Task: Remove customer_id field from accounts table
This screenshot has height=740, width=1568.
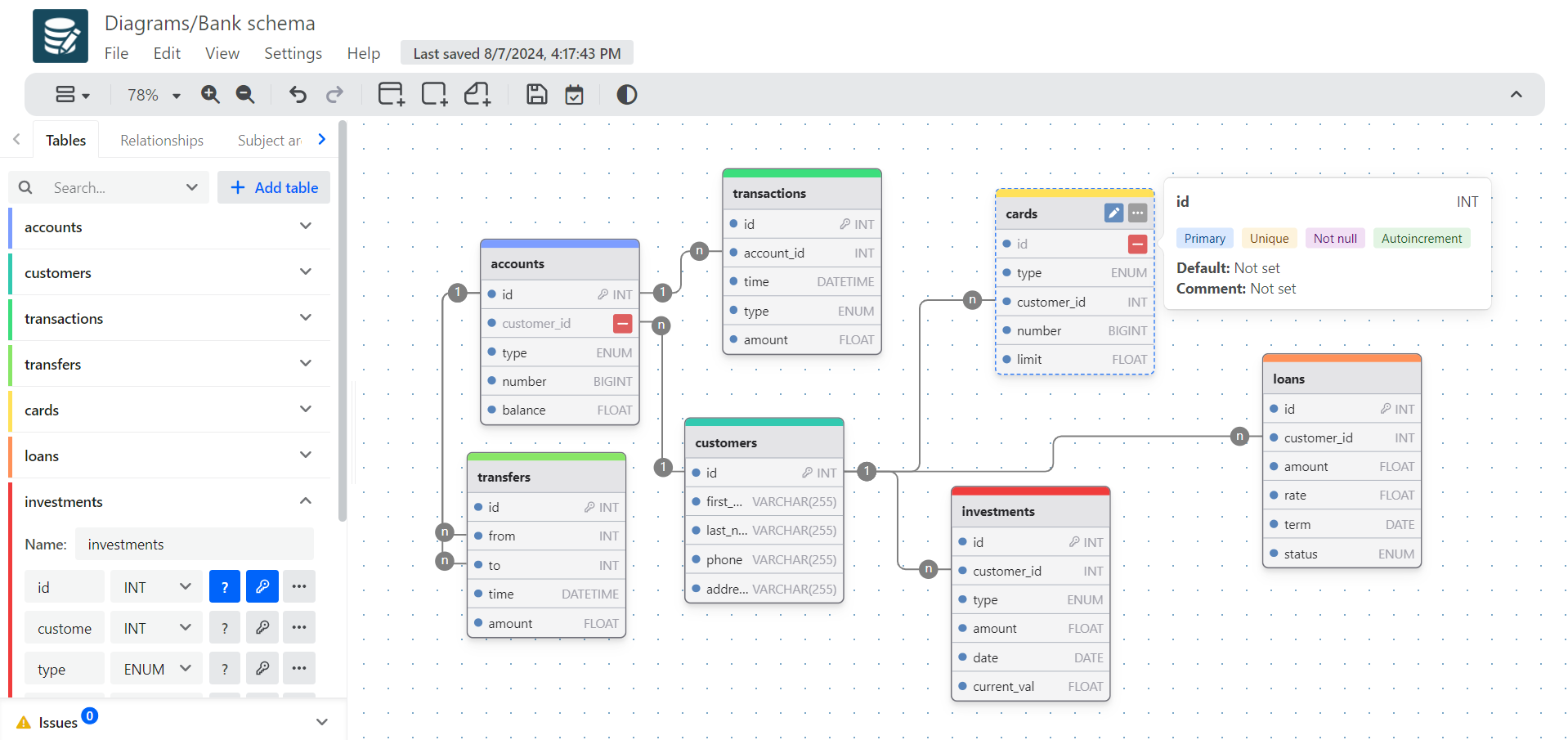Action: coord(622,323)
